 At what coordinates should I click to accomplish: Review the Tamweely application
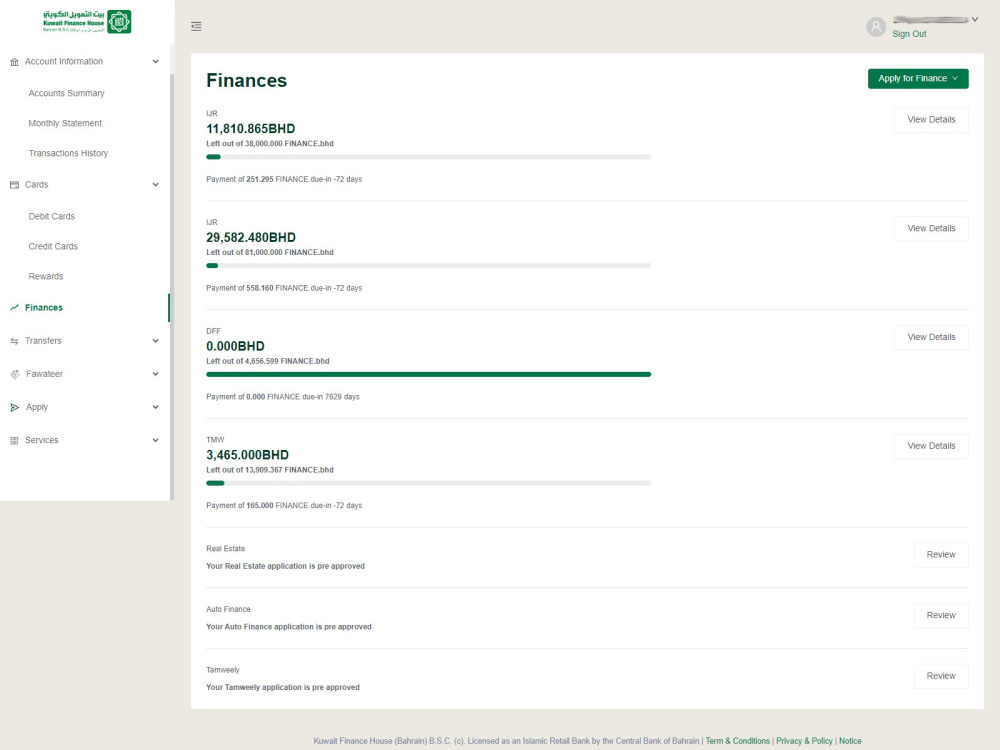(941, 676)
